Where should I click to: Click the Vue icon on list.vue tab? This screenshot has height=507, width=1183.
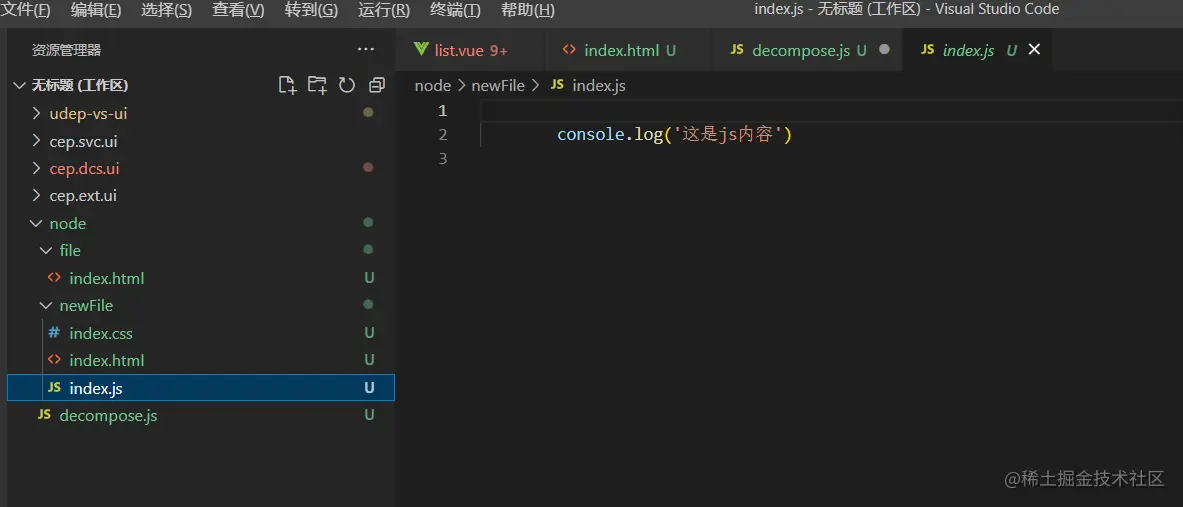[x=420, y=50]
